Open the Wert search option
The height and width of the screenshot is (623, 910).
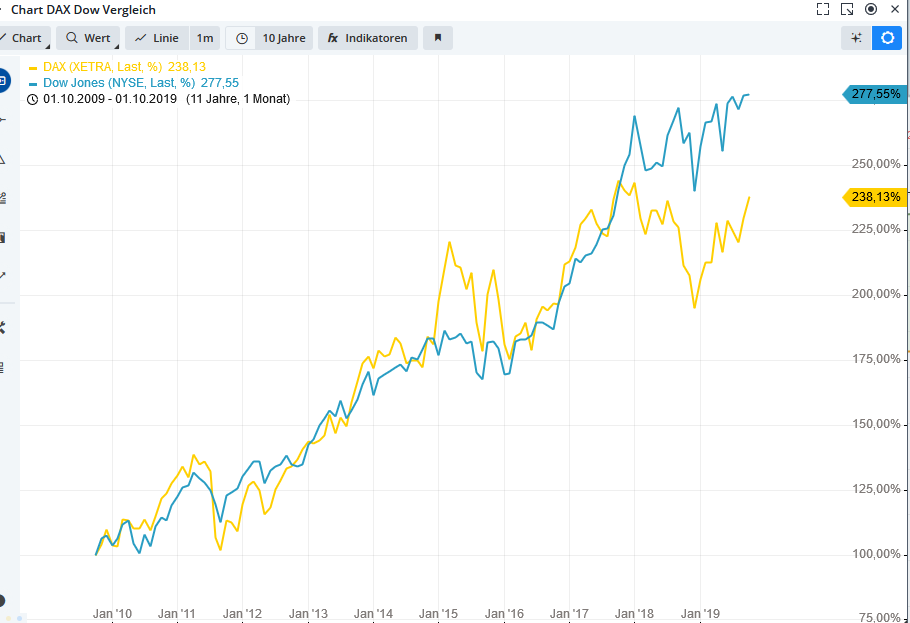[x=87, y=37]
